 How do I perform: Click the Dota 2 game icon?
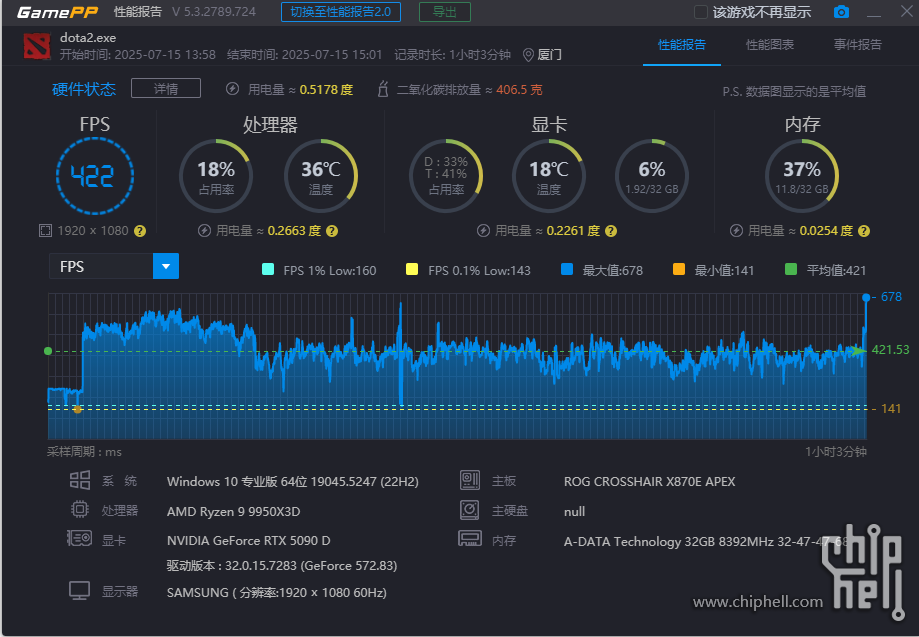click(x=36, y=46)
